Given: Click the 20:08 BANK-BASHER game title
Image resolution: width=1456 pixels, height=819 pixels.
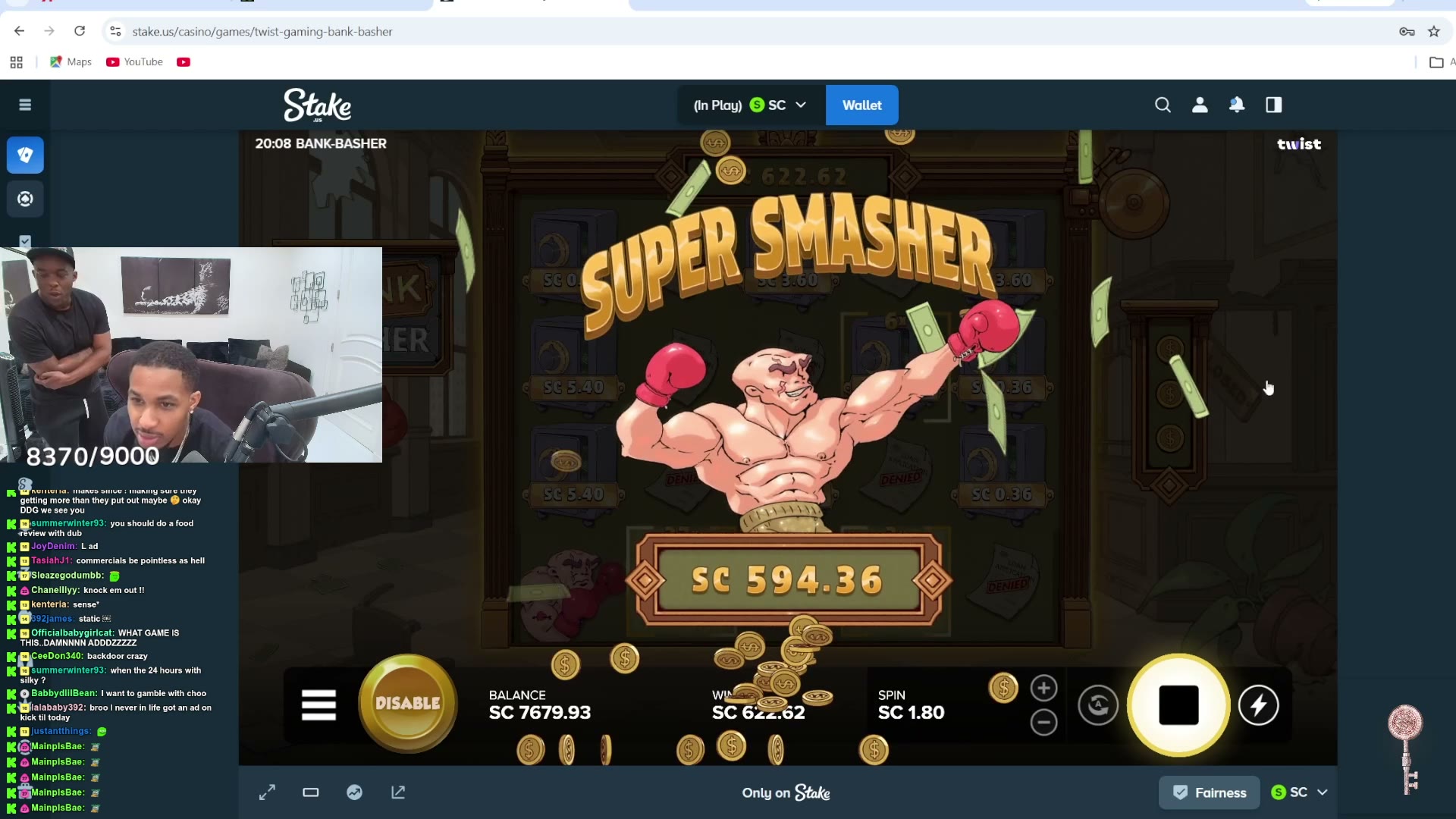Looking at the screenshot, I should coord(321,143).
